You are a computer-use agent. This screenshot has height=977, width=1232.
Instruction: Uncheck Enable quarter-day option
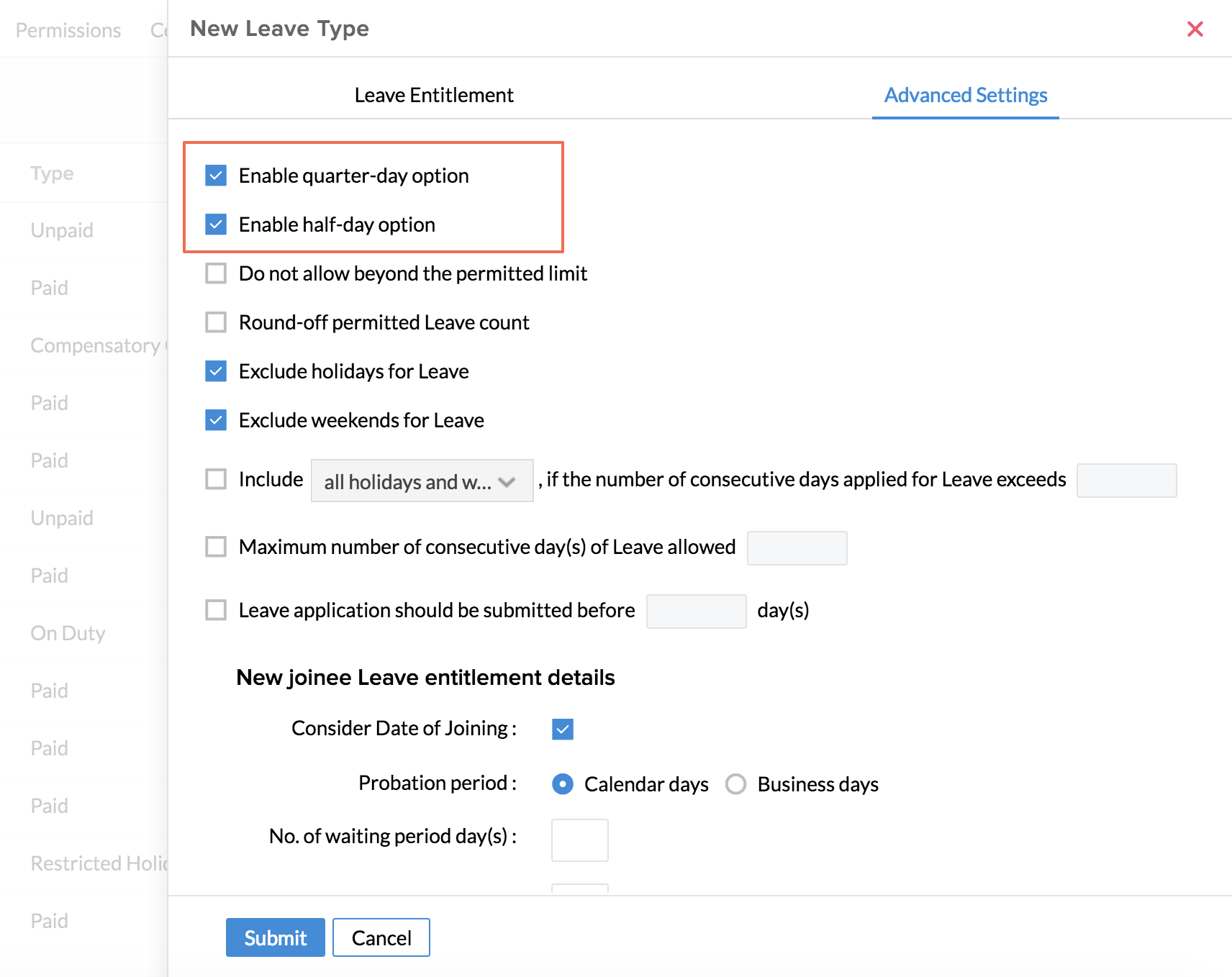pos(216,176)
